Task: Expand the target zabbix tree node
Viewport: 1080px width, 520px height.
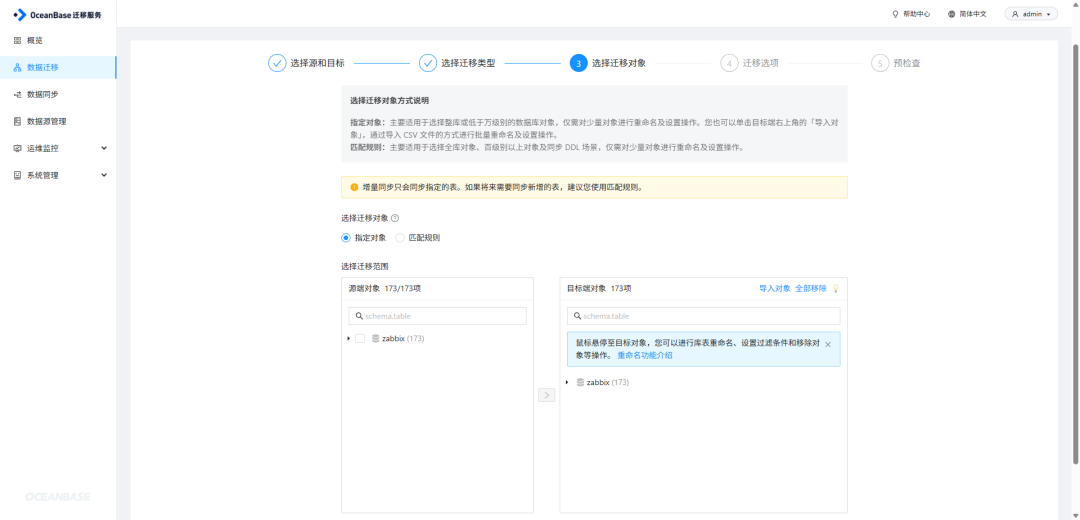Action: click(567, 382)
